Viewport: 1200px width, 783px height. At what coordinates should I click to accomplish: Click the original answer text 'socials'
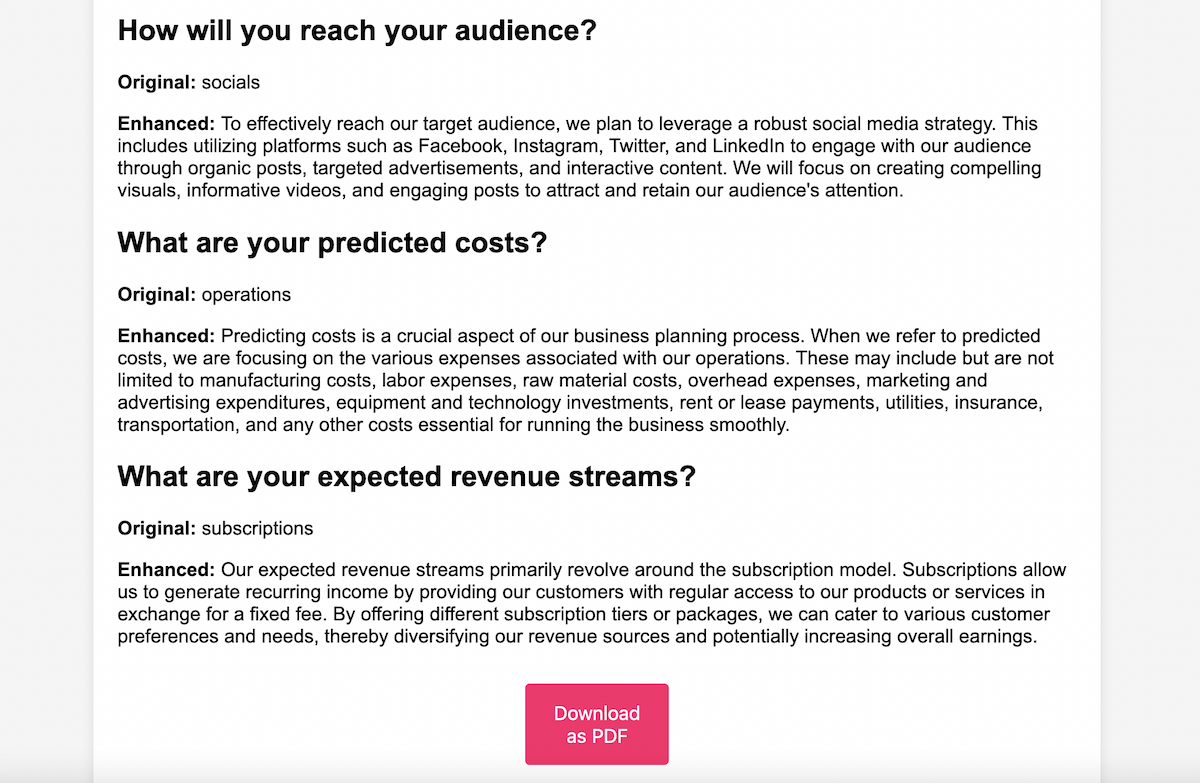click(231, 82)
